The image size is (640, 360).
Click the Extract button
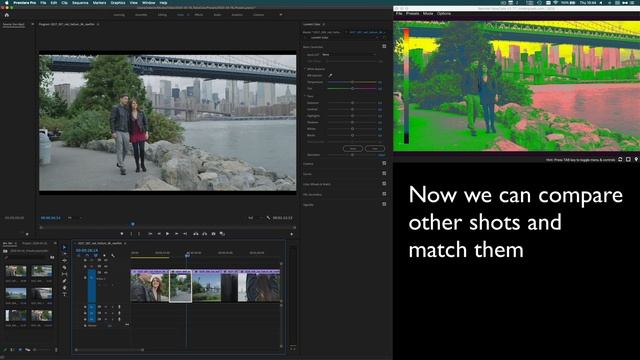[204, 234]
